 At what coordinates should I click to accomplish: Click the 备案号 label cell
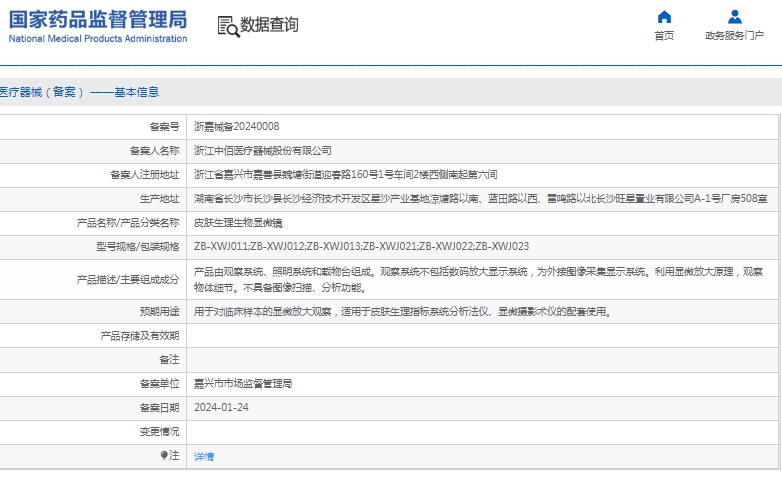pos(165,127)
